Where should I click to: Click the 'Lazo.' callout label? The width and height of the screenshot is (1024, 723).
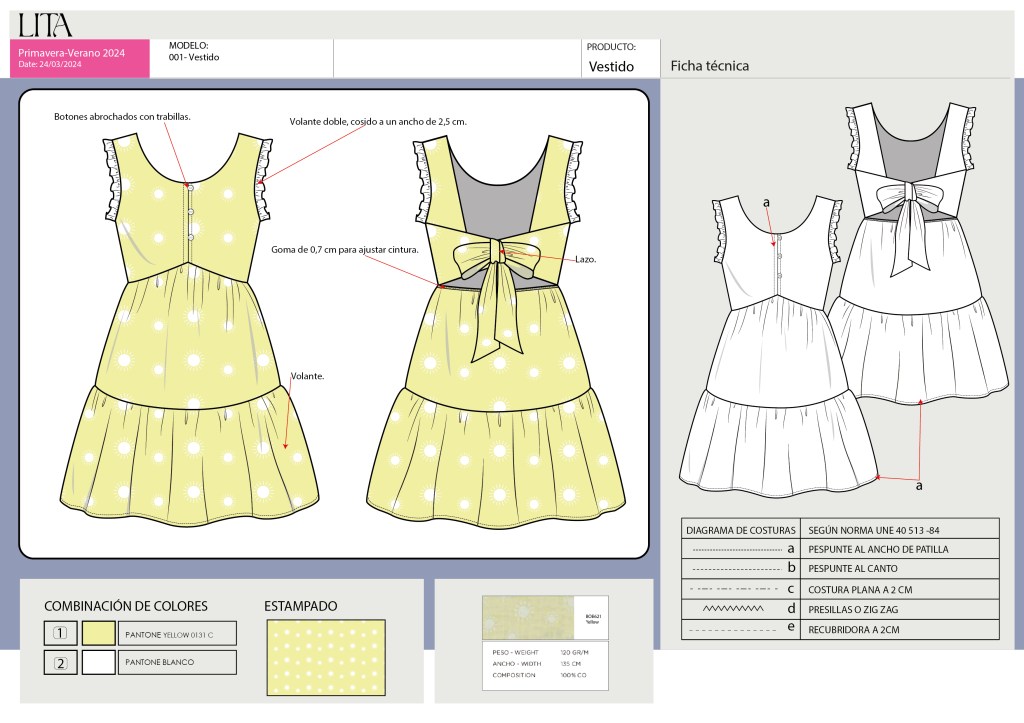tap(587, 258)
